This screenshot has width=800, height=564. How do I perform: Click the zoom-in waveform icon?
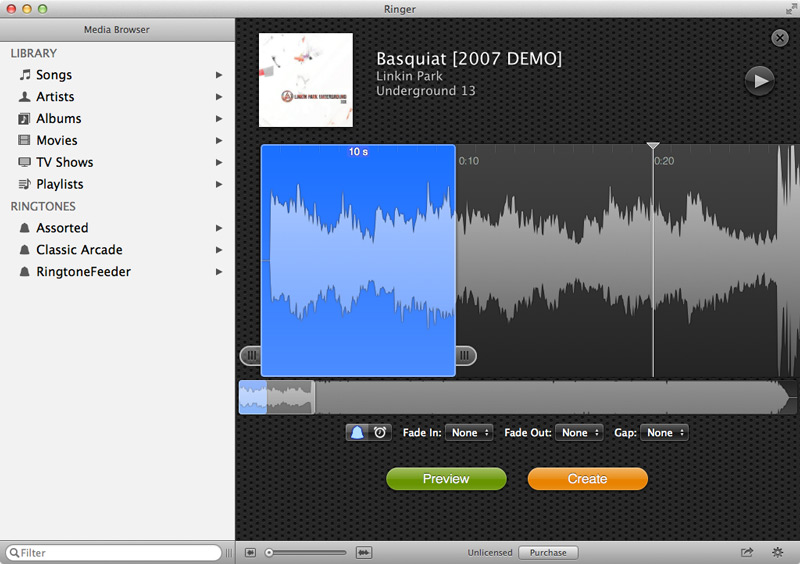tap(364, 552)
